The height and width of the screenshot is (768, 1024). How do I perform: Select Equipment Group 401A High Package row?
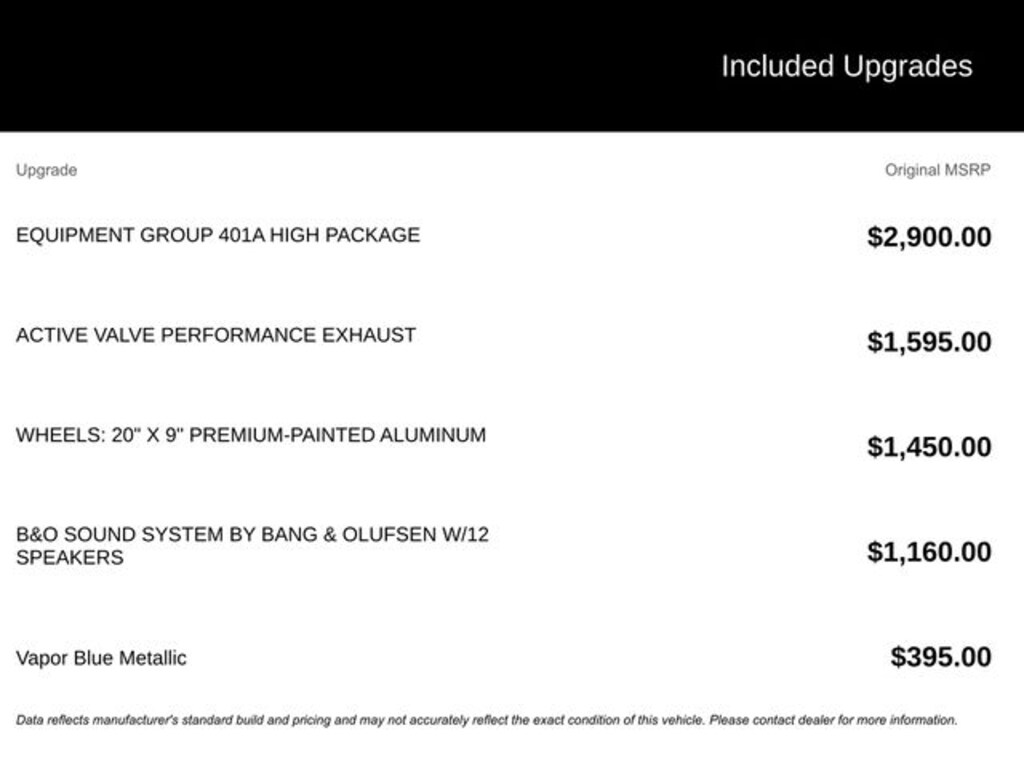pyautogui.click(x=218, y=235)
